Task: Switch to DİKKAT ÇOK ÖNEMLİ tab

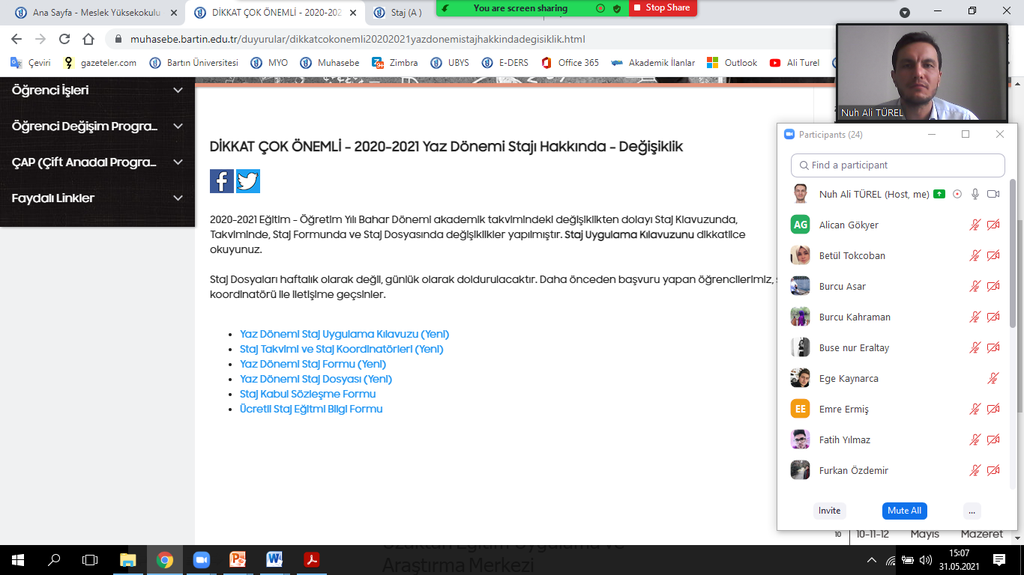Action: pyautogui.click(x=276, y=12)
